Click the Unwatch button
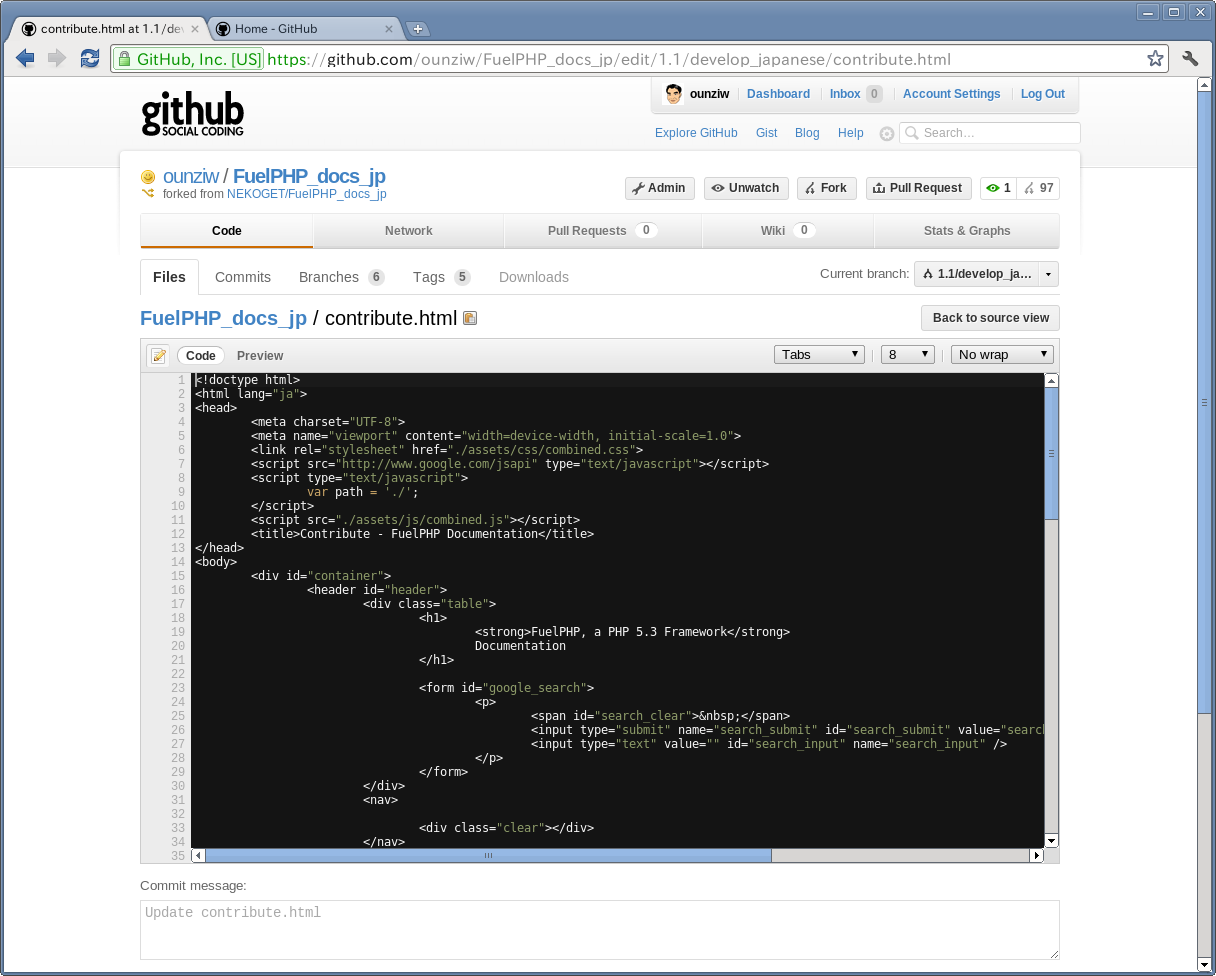The image size is (1216, 976). (746, 188)
